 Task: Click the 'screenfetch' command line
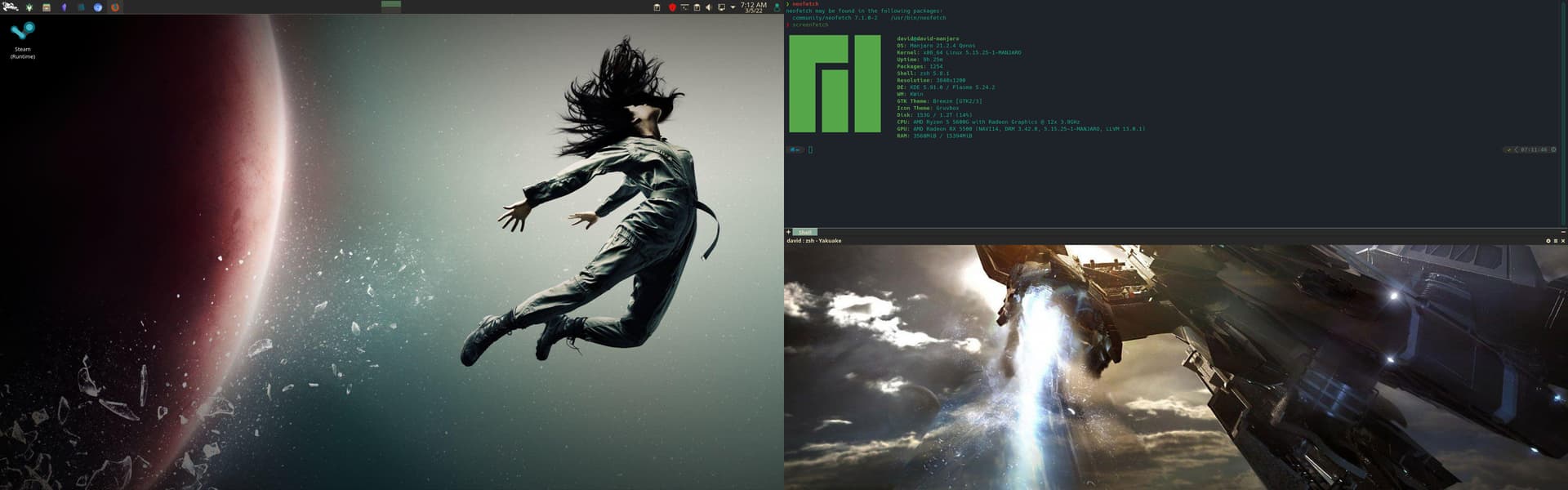810,24
